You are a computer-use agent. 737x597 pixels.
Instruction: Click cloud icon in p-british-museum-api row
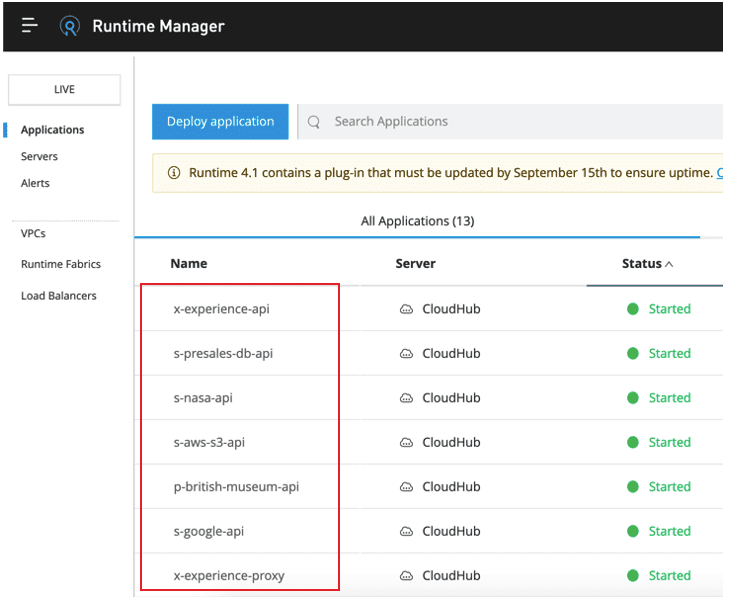(x=406, y=487)
